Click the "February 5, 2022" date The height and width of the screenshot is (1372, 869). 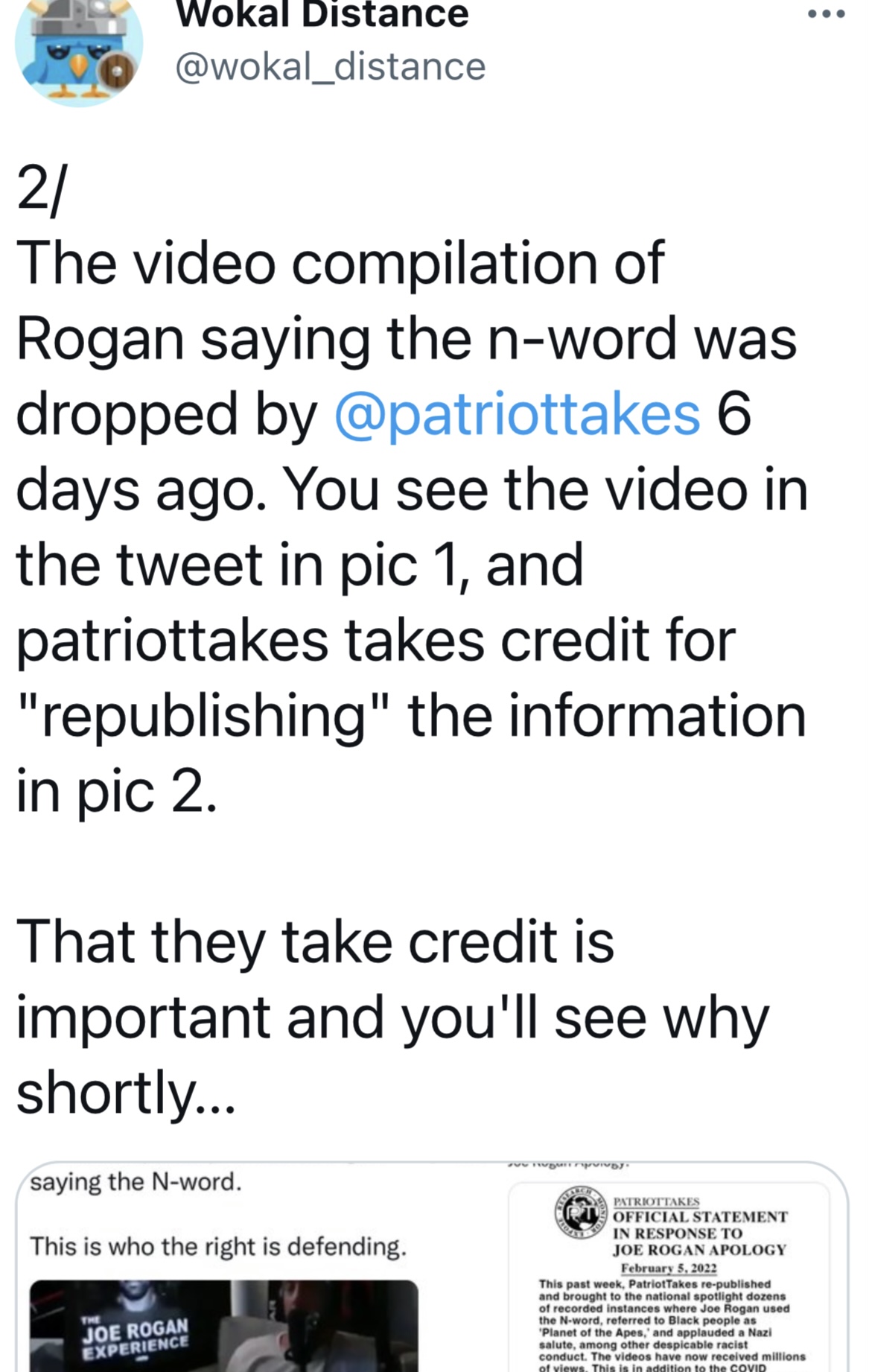coord(669,1268)
